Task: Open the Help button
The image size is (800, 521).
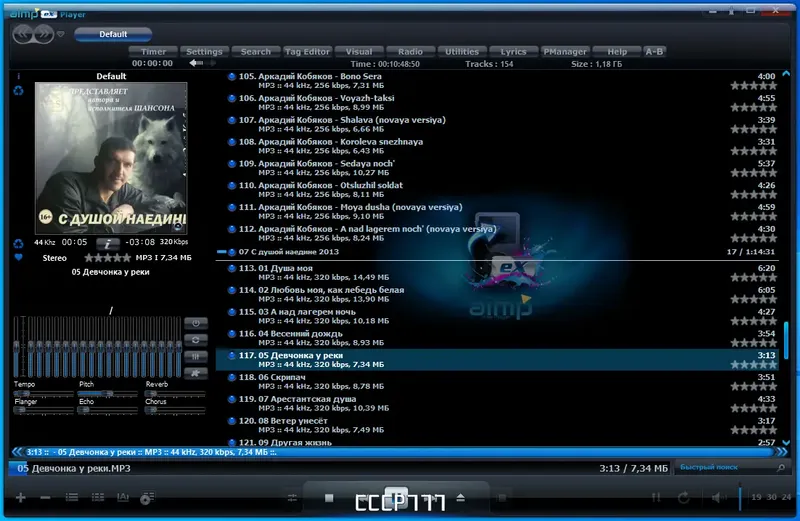Action: coord(616,52)
